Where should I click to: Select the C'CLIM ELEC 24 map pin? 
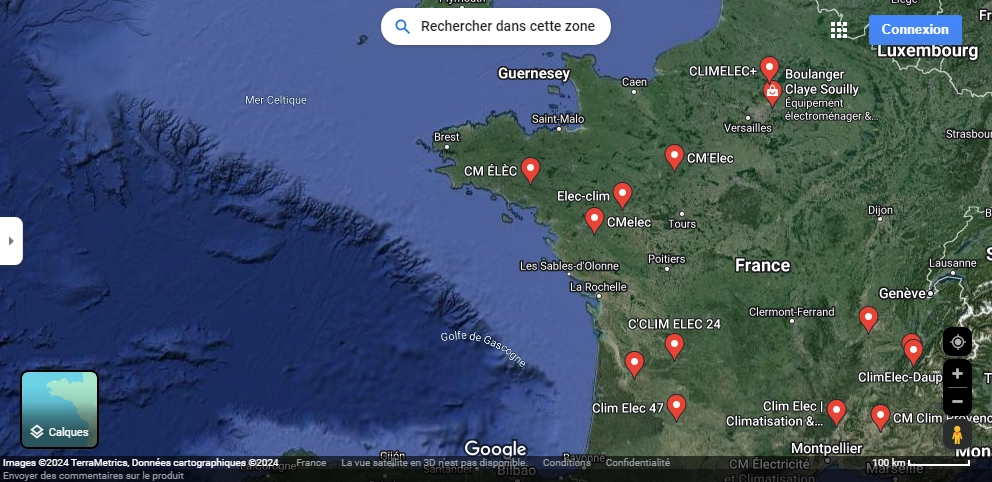click(x=674, y=347)
